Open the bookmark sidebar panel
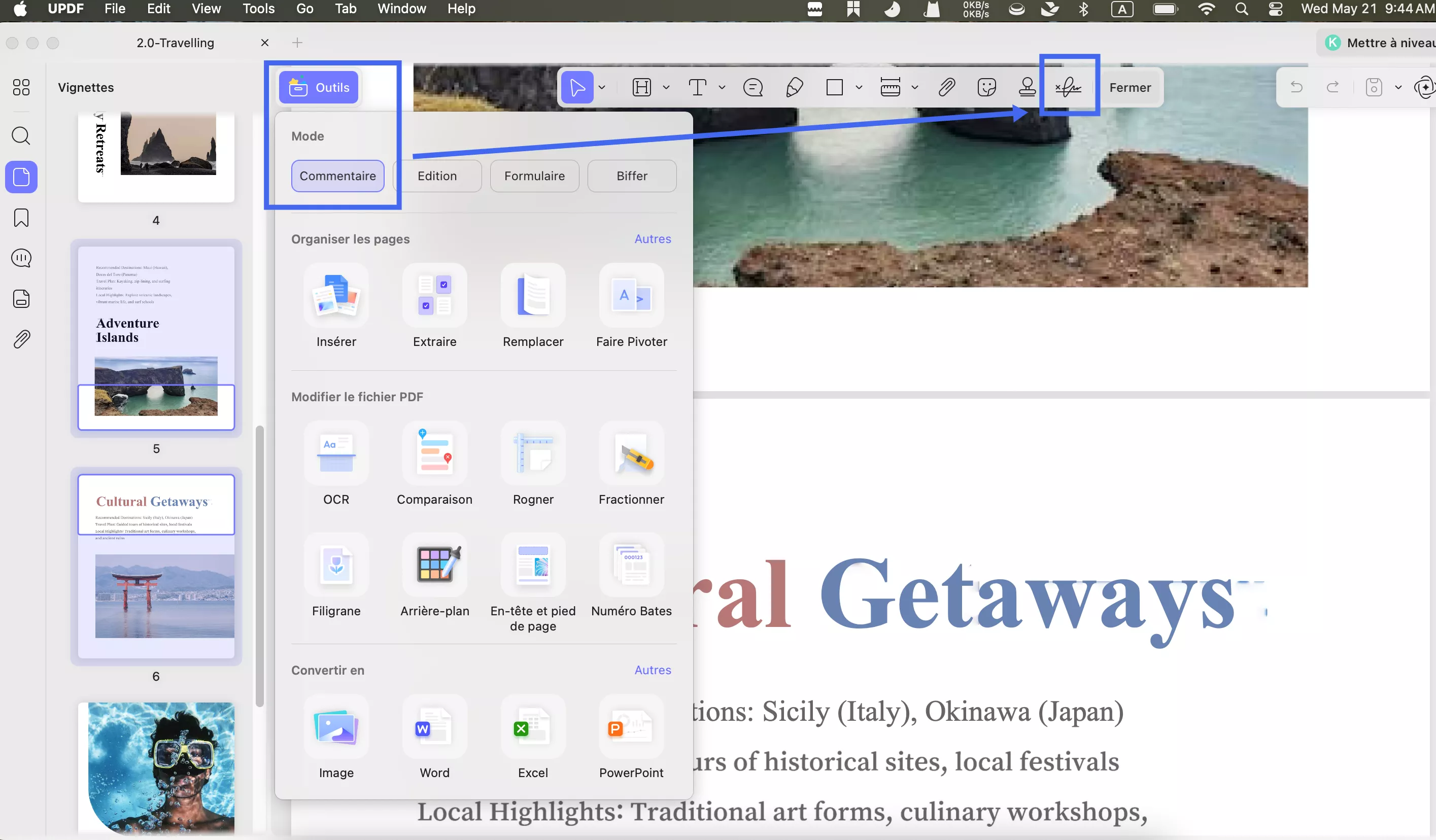Image resolution: width=1436 pixels, height=840 pixels. (x=21, y=218)
